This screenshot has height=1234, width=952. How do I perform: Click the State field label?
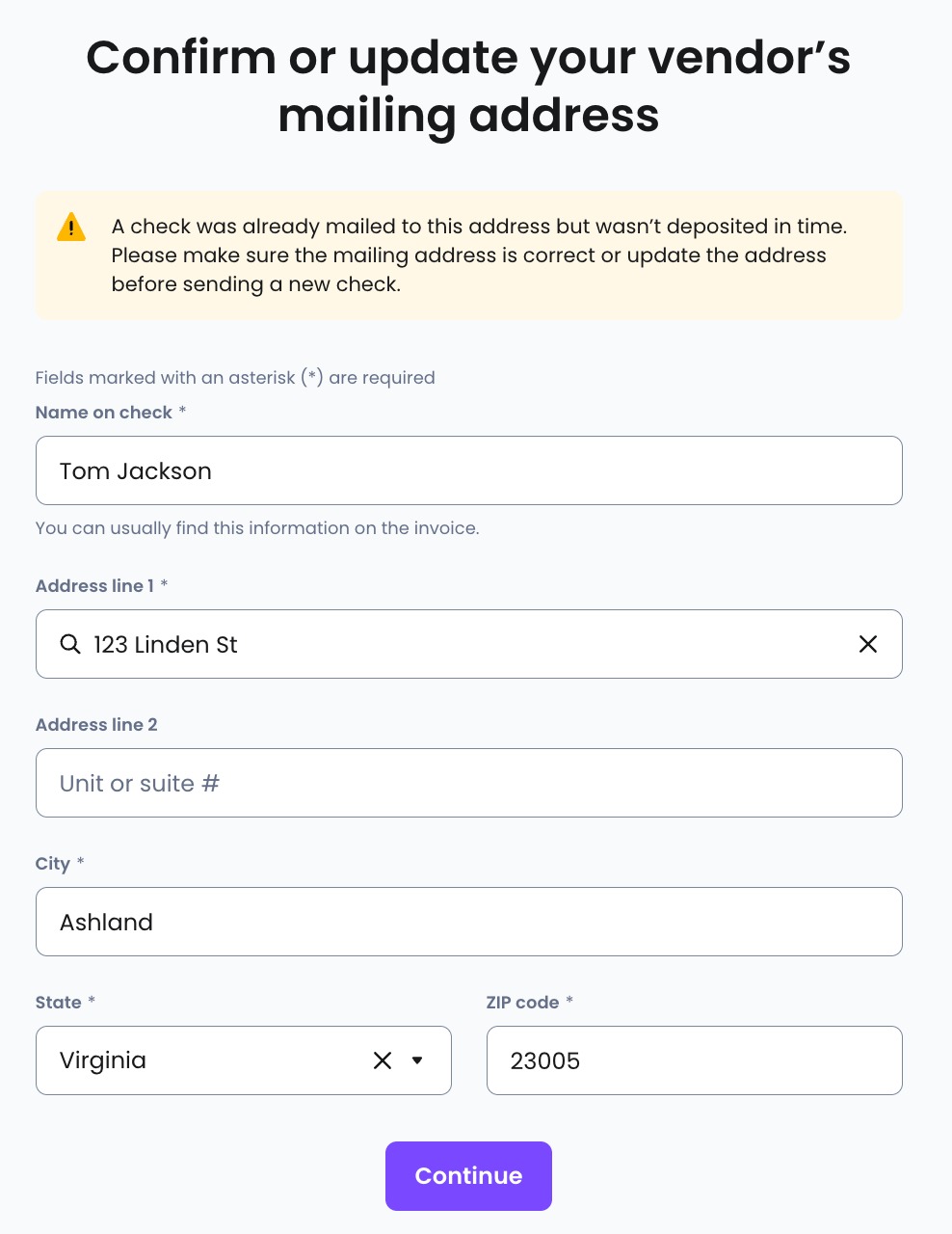[59, 1003]
